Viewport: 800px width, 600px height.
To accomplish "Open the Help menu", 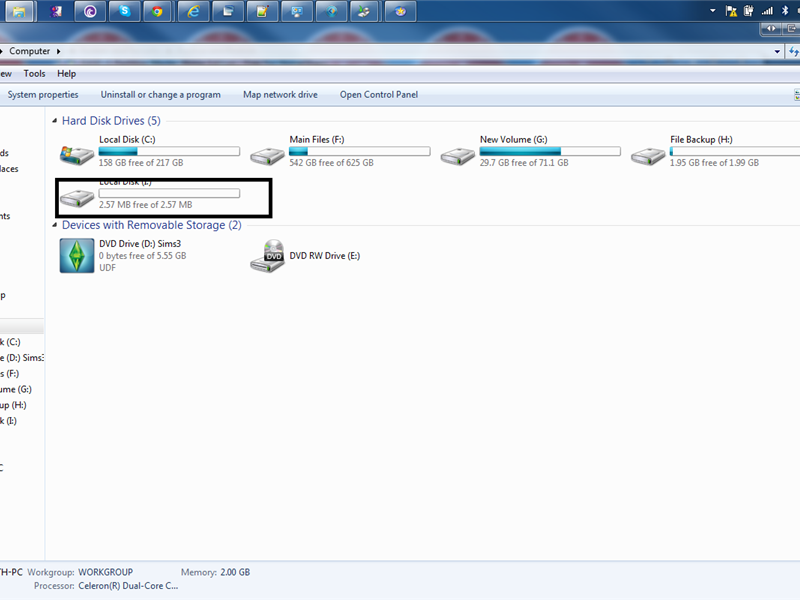I will (66, 73).
